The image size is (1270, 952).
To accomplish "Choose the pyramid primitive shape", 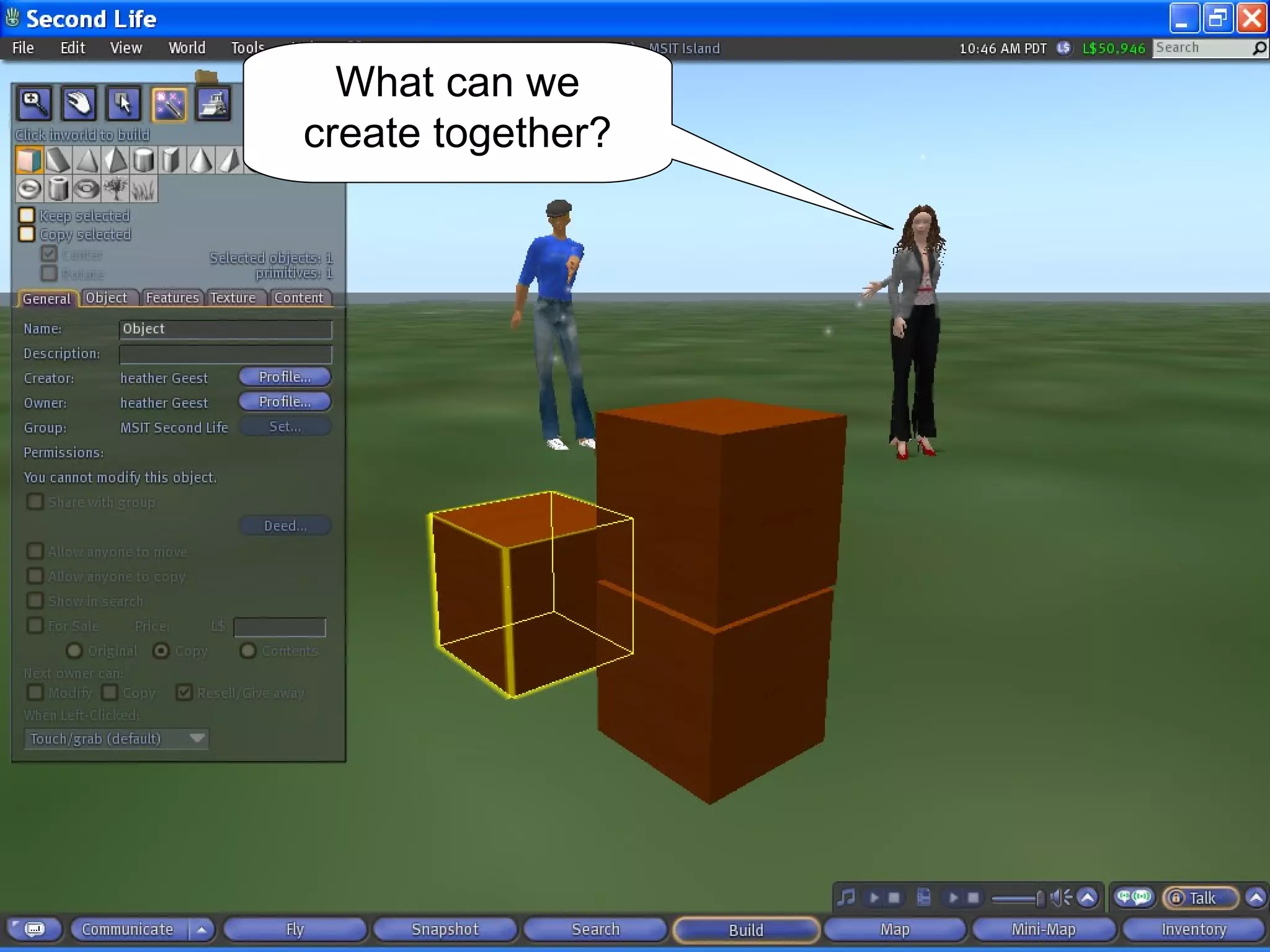I will [x=86, y=160].
